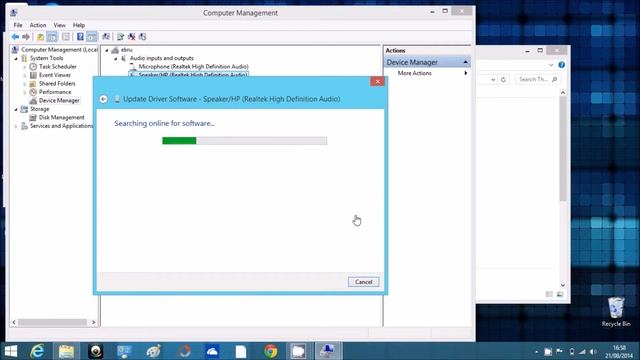Open the Help menu

point(79,25)
